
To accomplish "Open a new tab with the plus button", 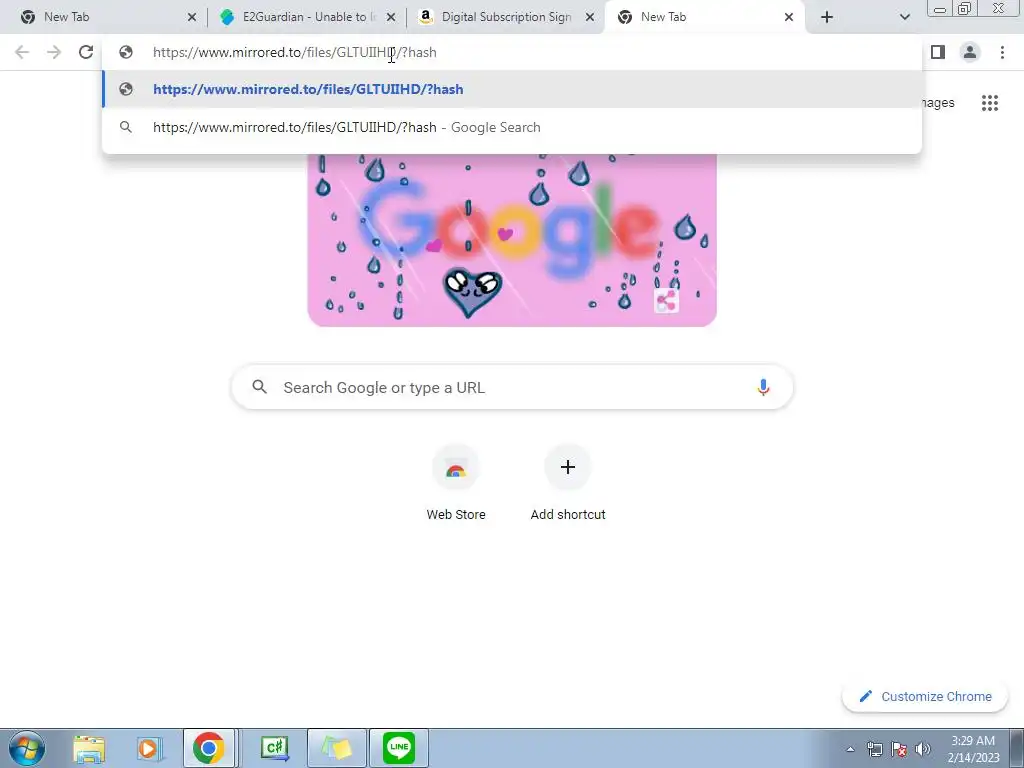I will [827, 17].
